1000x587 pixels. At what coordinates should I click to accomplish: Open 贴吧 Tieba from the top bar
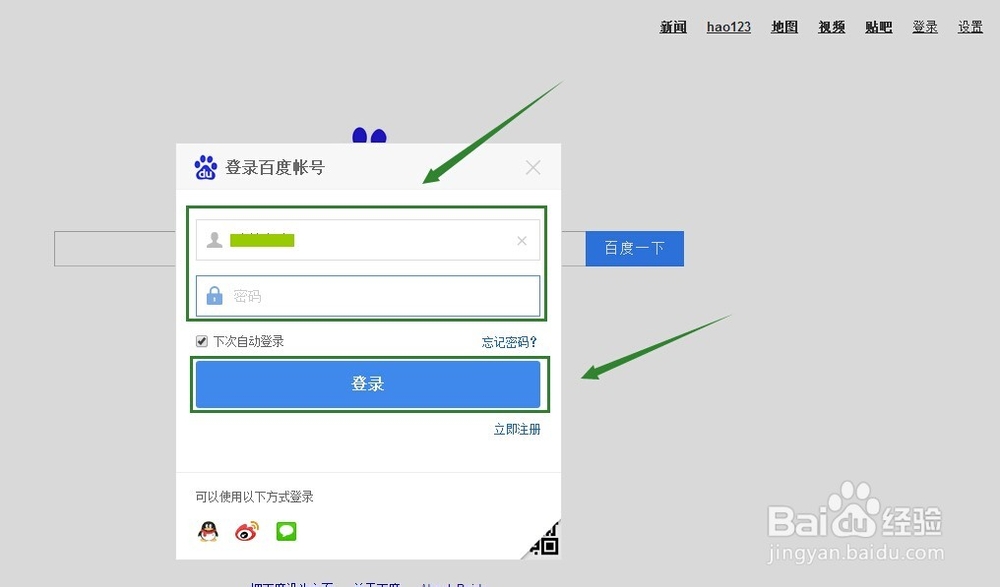click(878, 27)
